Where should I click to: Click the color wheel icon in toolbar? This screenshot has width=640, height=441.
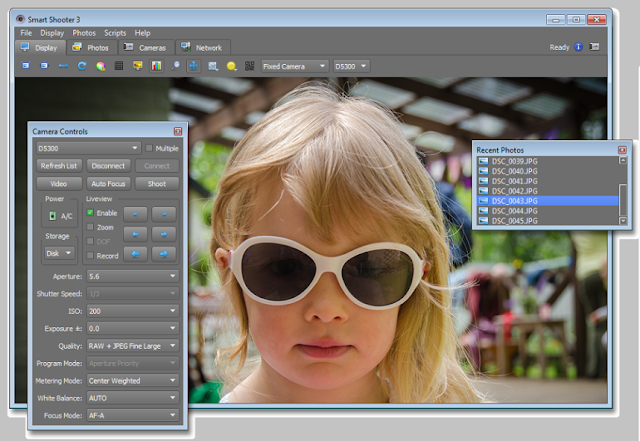[x=99, y=66]
